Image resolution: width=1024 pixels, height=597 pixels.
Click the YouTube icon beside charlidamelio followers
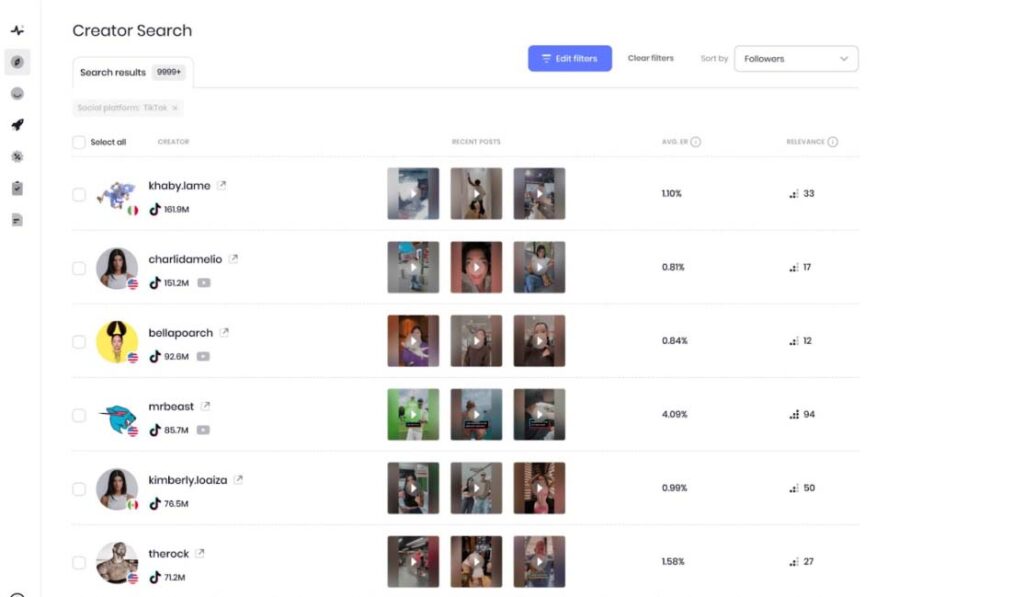204,283
